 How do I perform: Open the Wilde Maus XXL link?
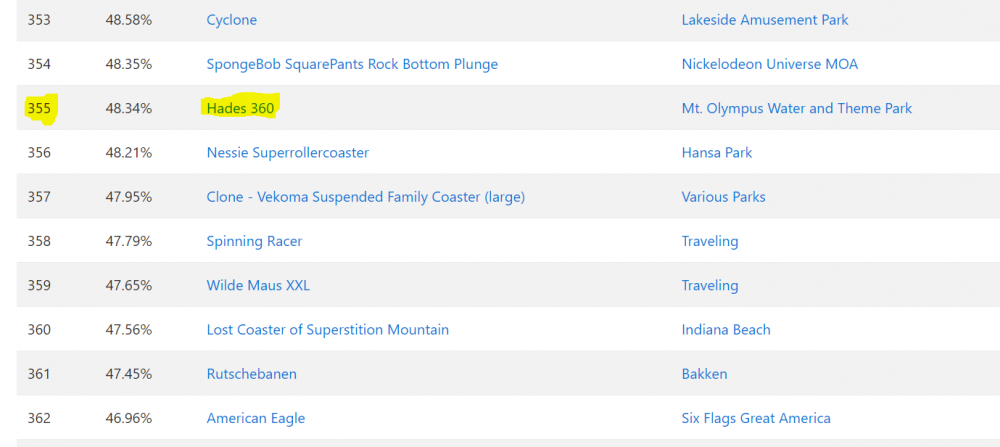(x=258, y=285)
